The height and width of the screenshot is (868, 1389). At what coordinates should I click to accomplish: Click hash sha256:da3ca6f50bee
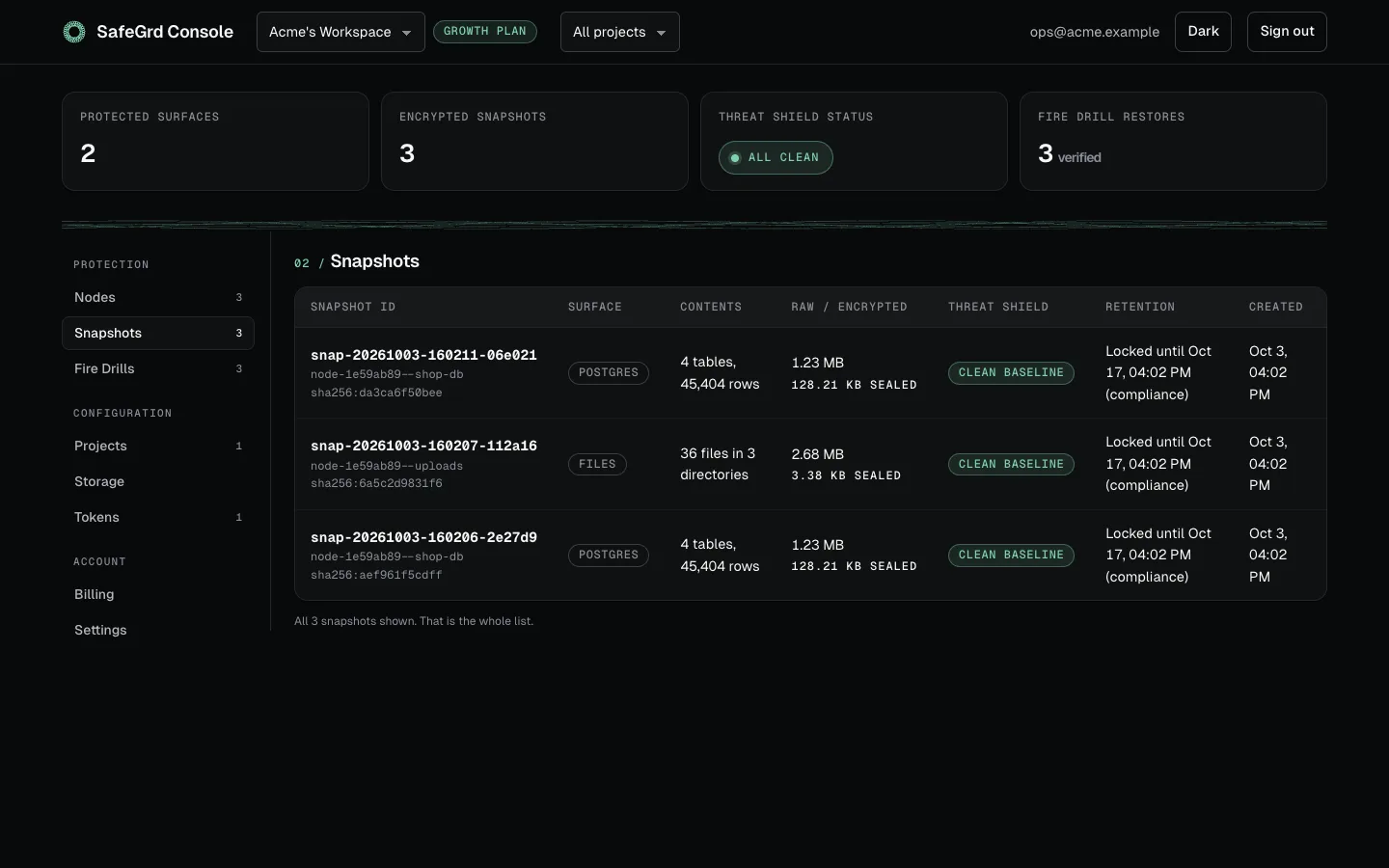coord(376,393)
